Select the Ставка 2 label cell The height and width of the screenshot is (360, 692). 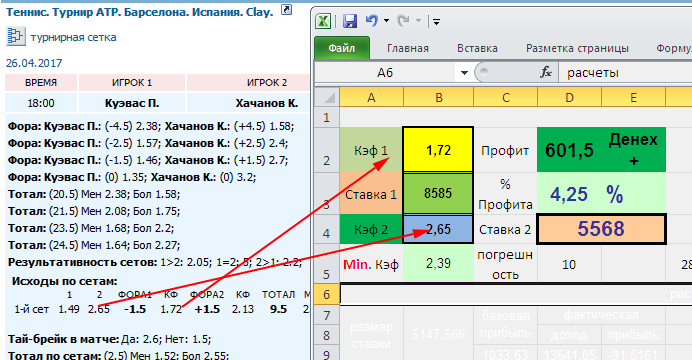click(505, 229)
